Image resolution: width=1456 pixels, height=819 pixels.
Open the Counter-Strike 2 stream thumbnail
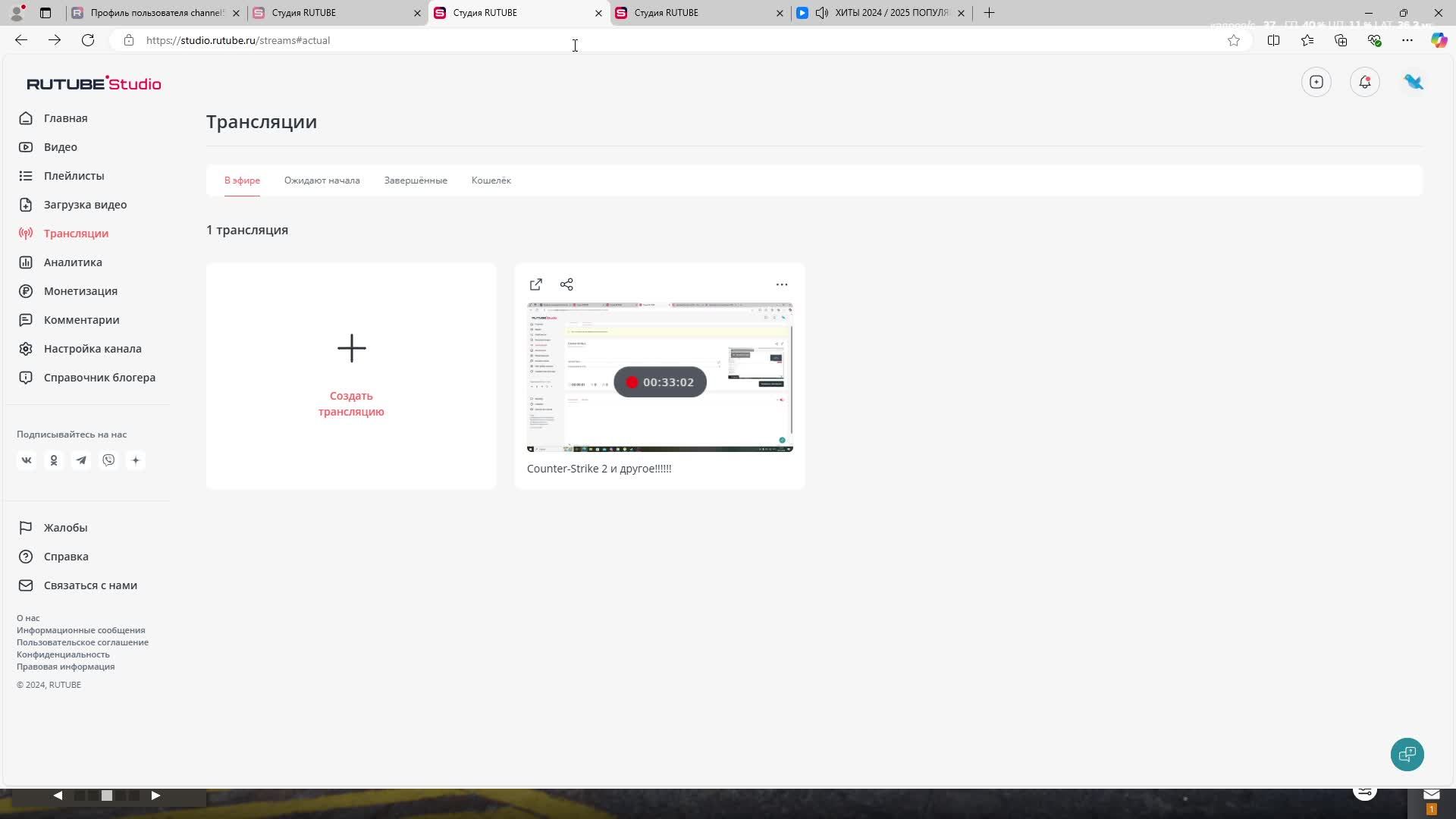[660, 377]
